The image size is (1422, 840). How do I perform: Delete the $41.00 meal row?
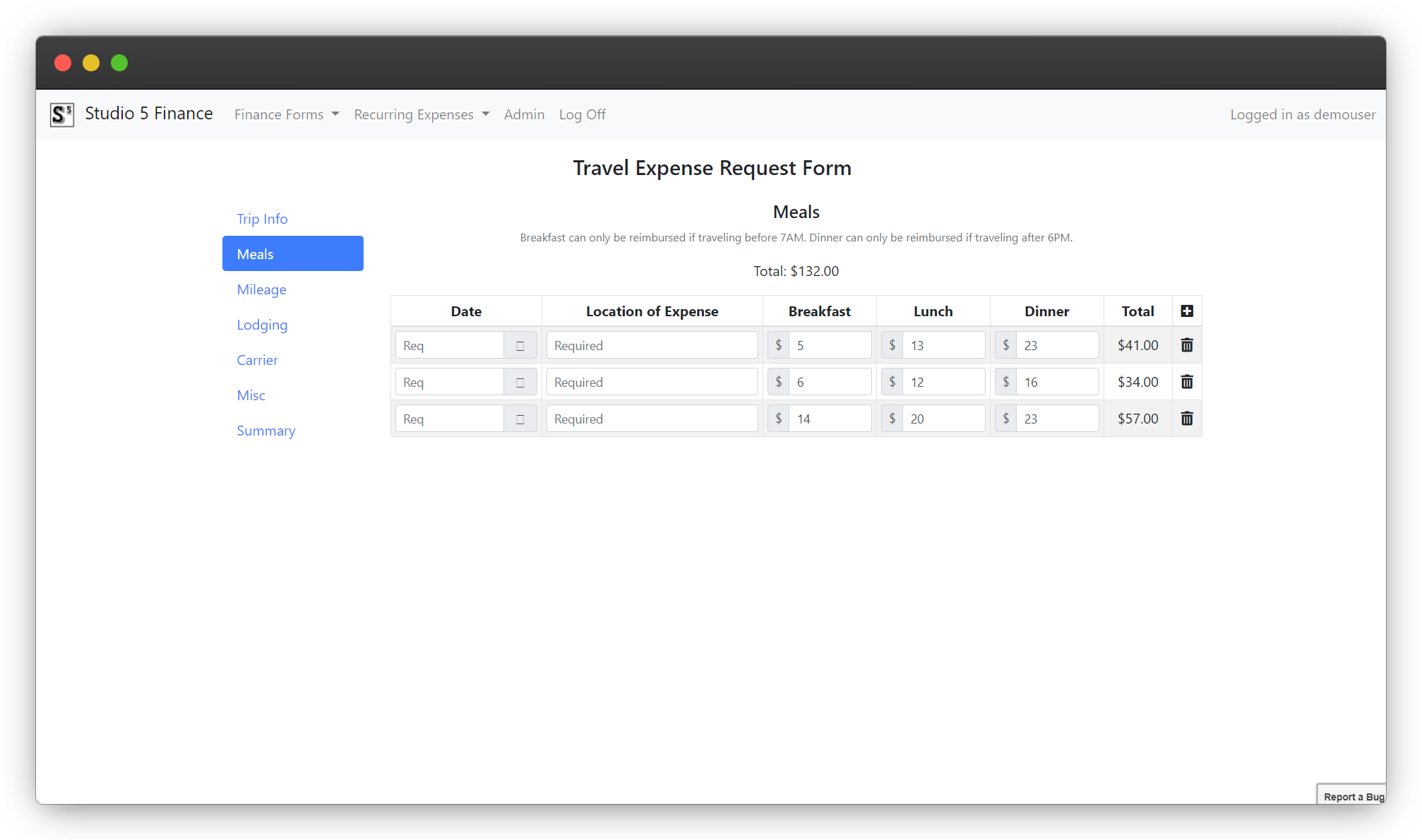pyautogui.click(x=1186, y=345)
